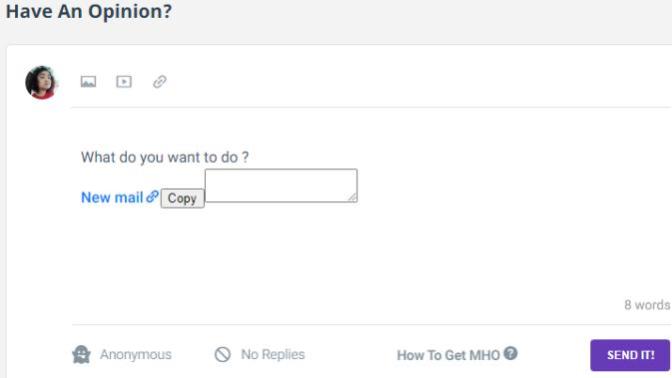Click the Copy button

click(x=182, y=198)
